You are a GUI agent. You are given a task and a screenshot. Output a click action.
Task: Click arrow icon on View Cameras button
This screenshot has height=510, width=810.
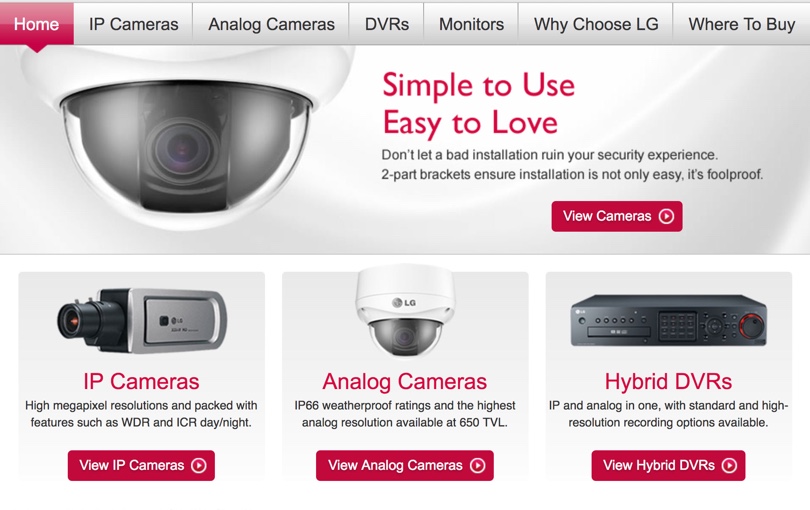point(666,216)
